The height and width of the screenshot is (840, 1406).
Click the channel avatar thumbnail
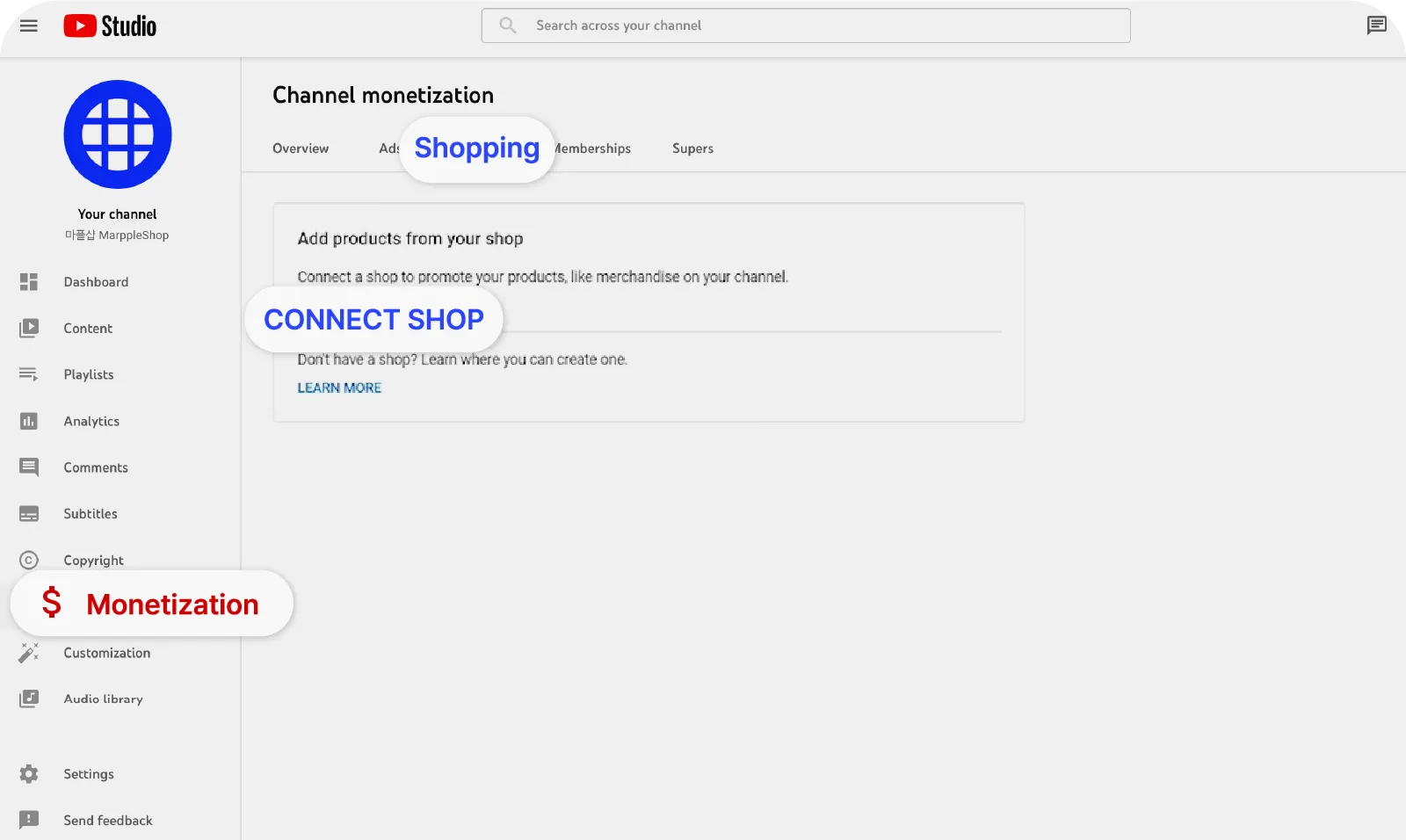coord(118,134)
